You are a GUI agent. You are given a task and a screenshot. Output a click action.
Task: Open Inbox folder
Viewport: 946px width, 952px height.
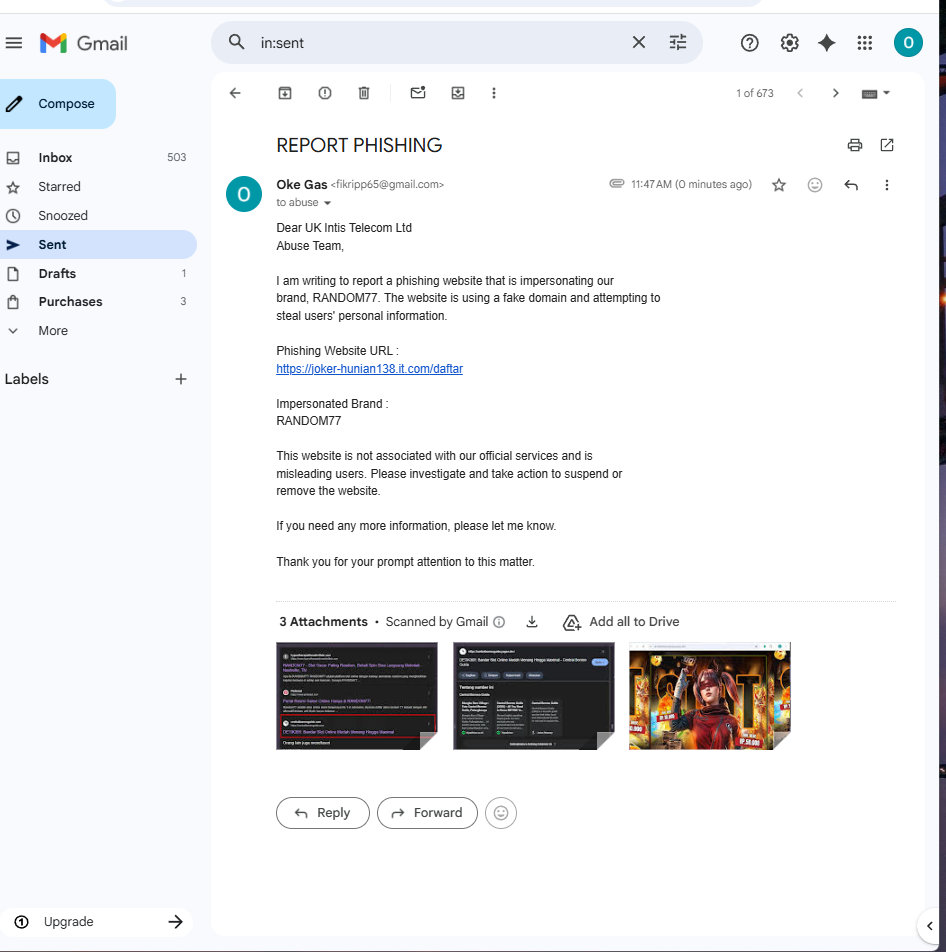[97, 157]
